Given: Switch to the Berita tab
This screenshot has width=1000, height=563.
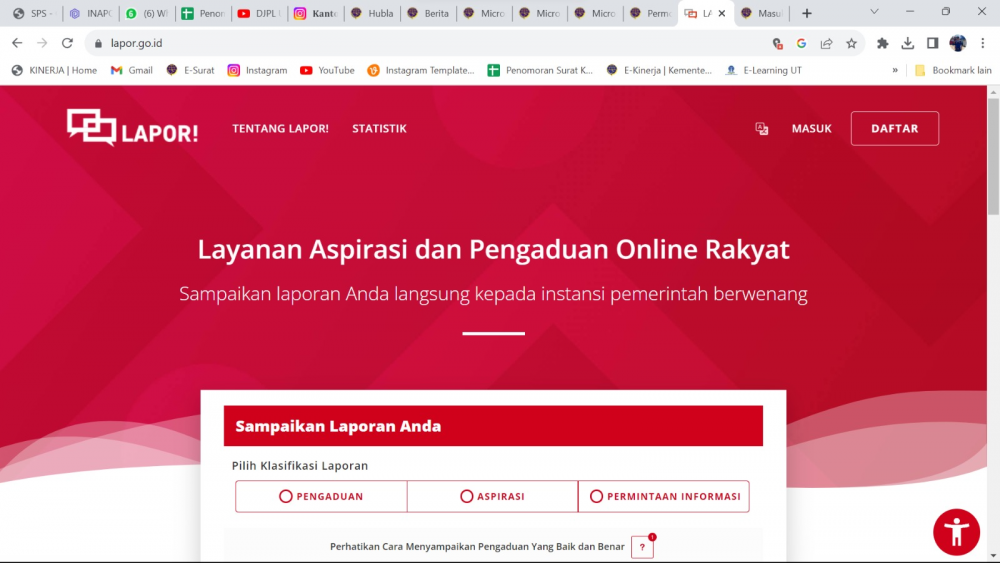Looking at the screenshot, I should [429, 13].
